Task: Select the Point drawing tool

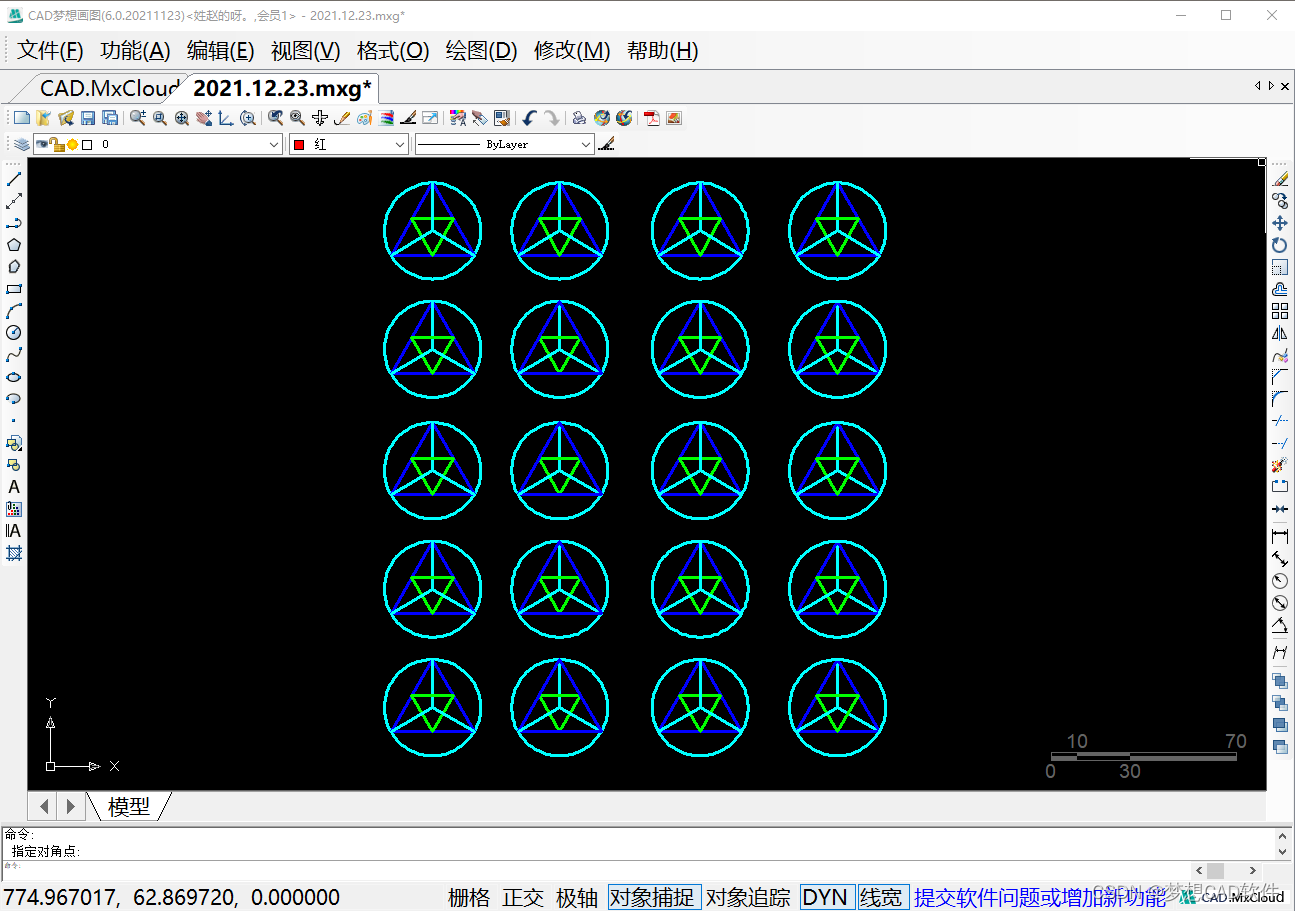Action: click(14, 421)
